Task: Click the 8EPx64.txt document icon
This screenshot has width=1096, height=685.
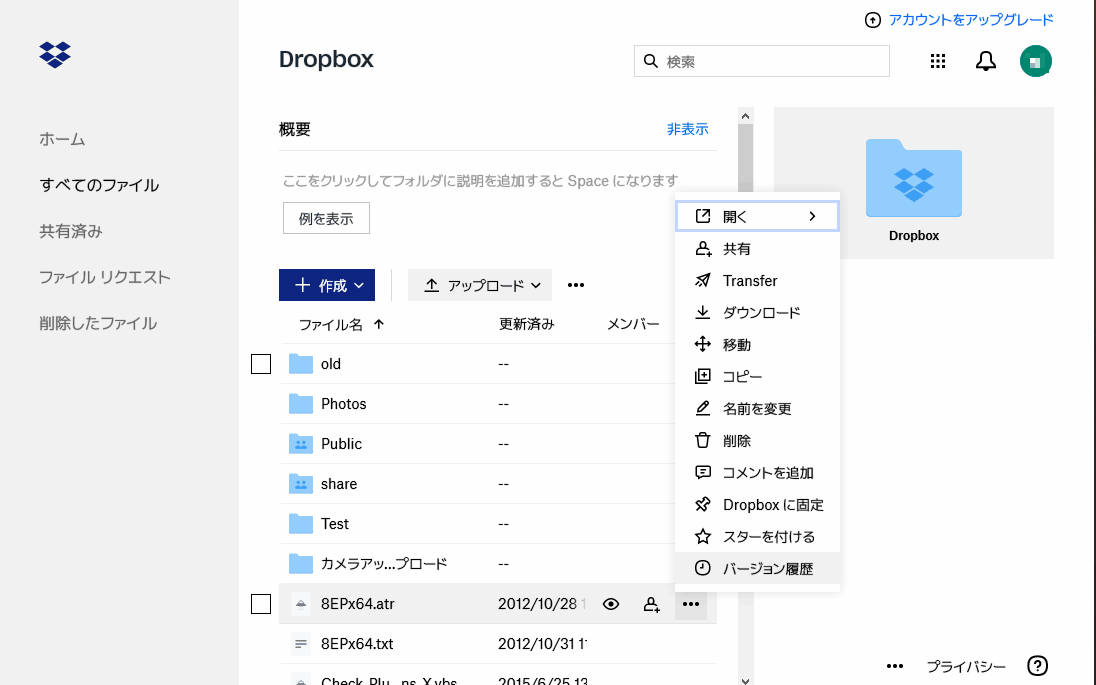Action: pyautogui.click(x=301, y=644)
